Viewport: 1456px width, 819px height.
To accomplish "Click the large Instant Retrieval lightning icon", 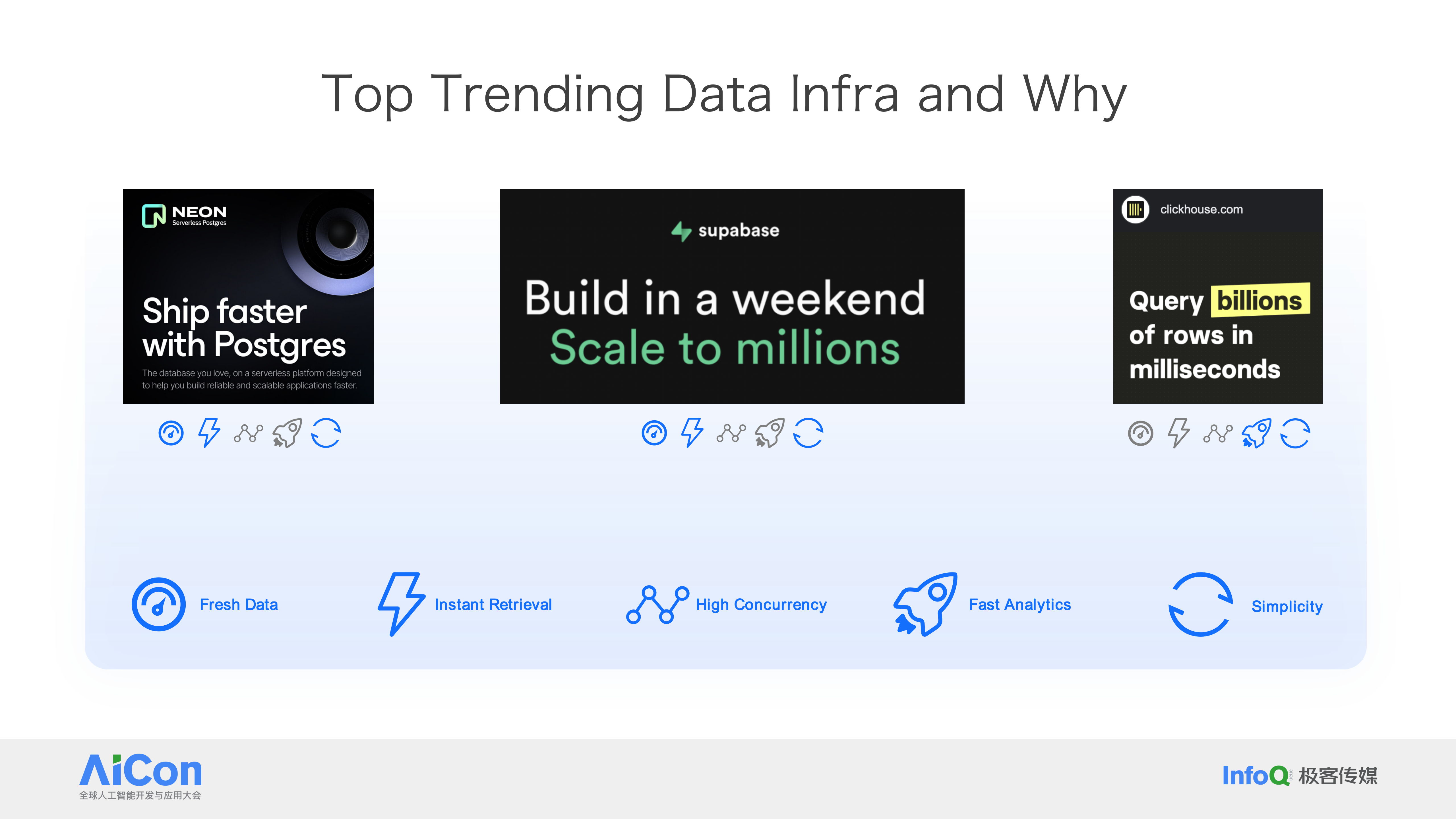I will tap(401, 604).
